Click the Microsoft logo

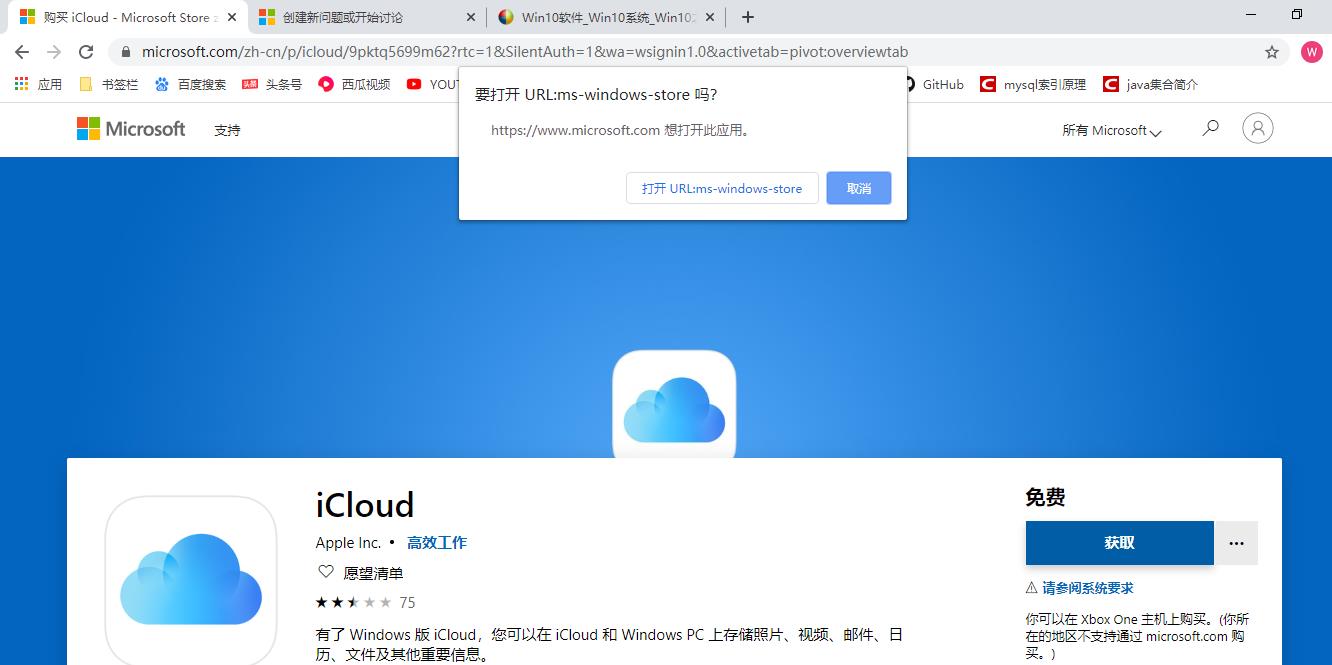(131, 129)
